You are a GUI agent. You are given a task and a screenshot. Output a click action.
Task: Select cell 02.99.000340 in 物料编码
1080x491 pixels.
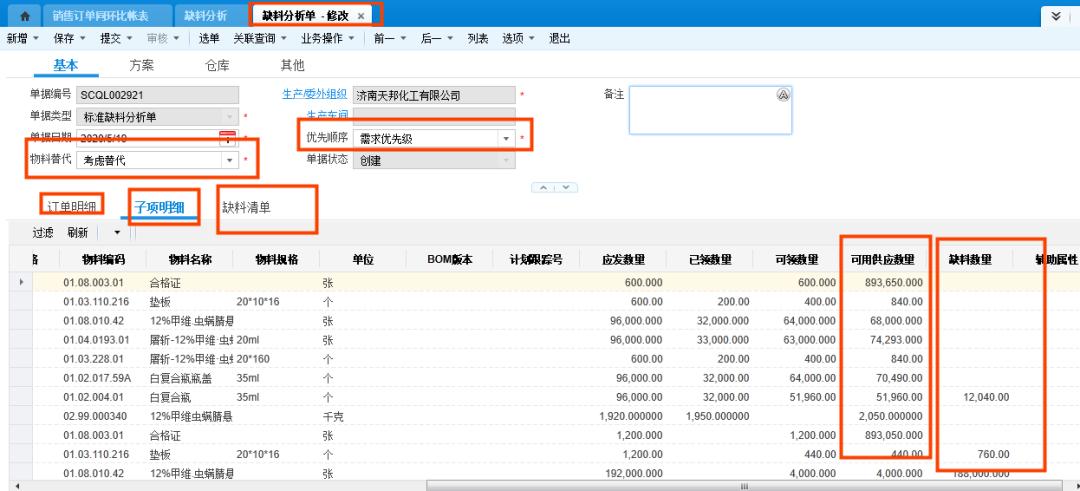(x=103, y=417)
